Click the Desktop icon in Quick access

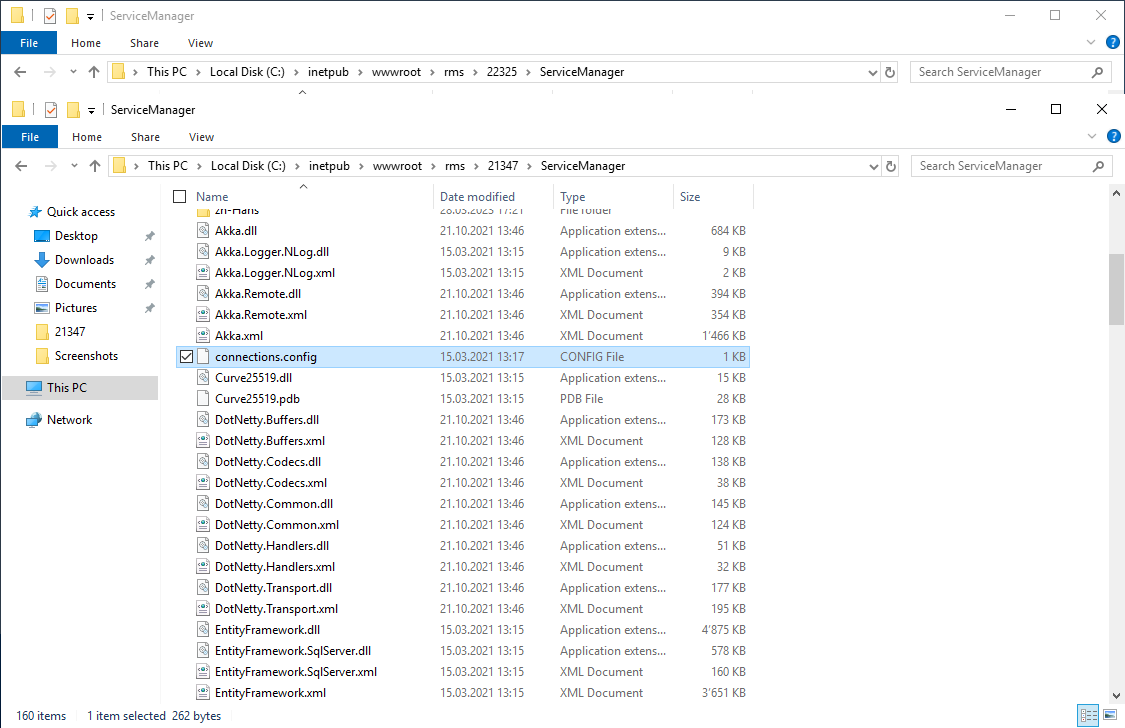pos(42,236)
